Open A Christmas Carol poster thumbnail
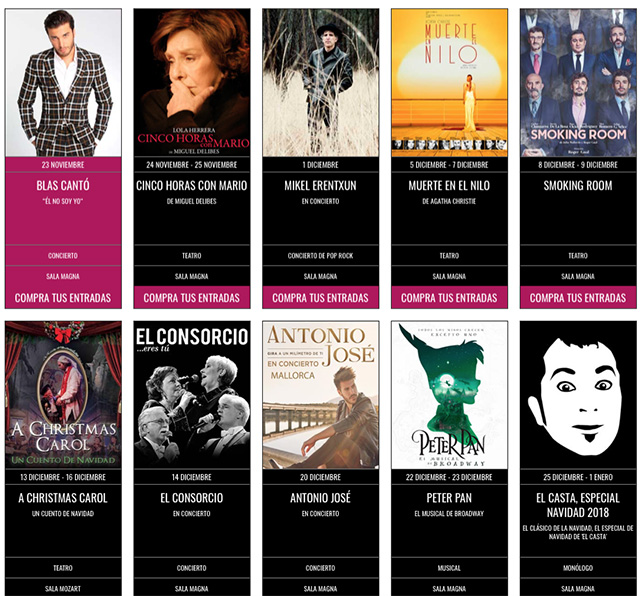Viewport: 640px width, 596px height. click(63, 395)
